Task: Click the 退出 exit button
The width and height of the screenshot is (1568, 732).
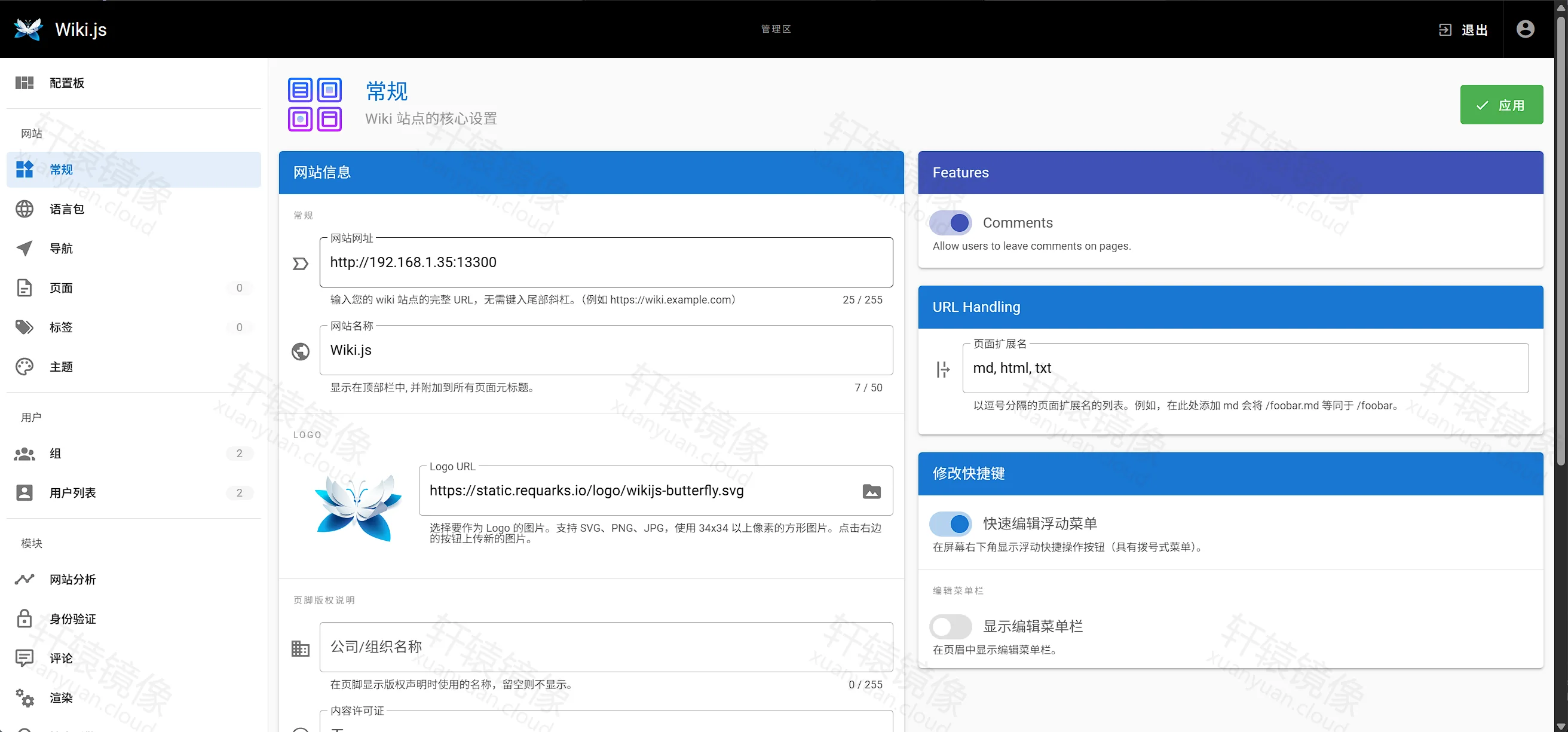Action: pyautogui.click(x=1463, y=30)
